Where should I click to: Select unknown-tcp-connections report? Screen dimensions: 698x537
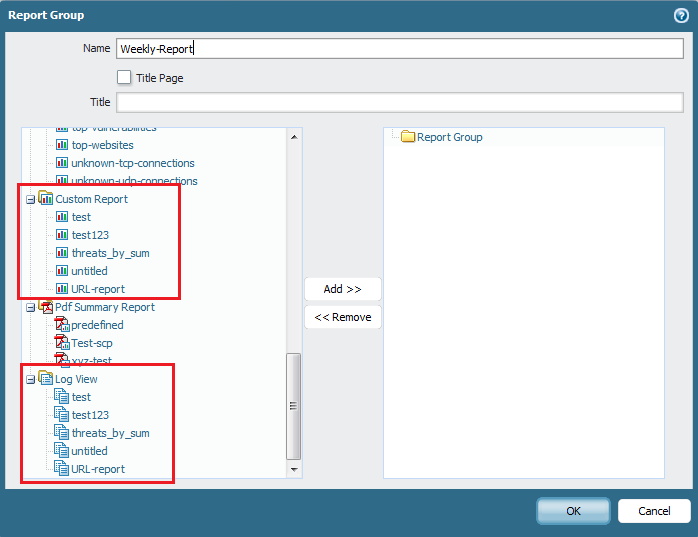(x=133, y=163)
